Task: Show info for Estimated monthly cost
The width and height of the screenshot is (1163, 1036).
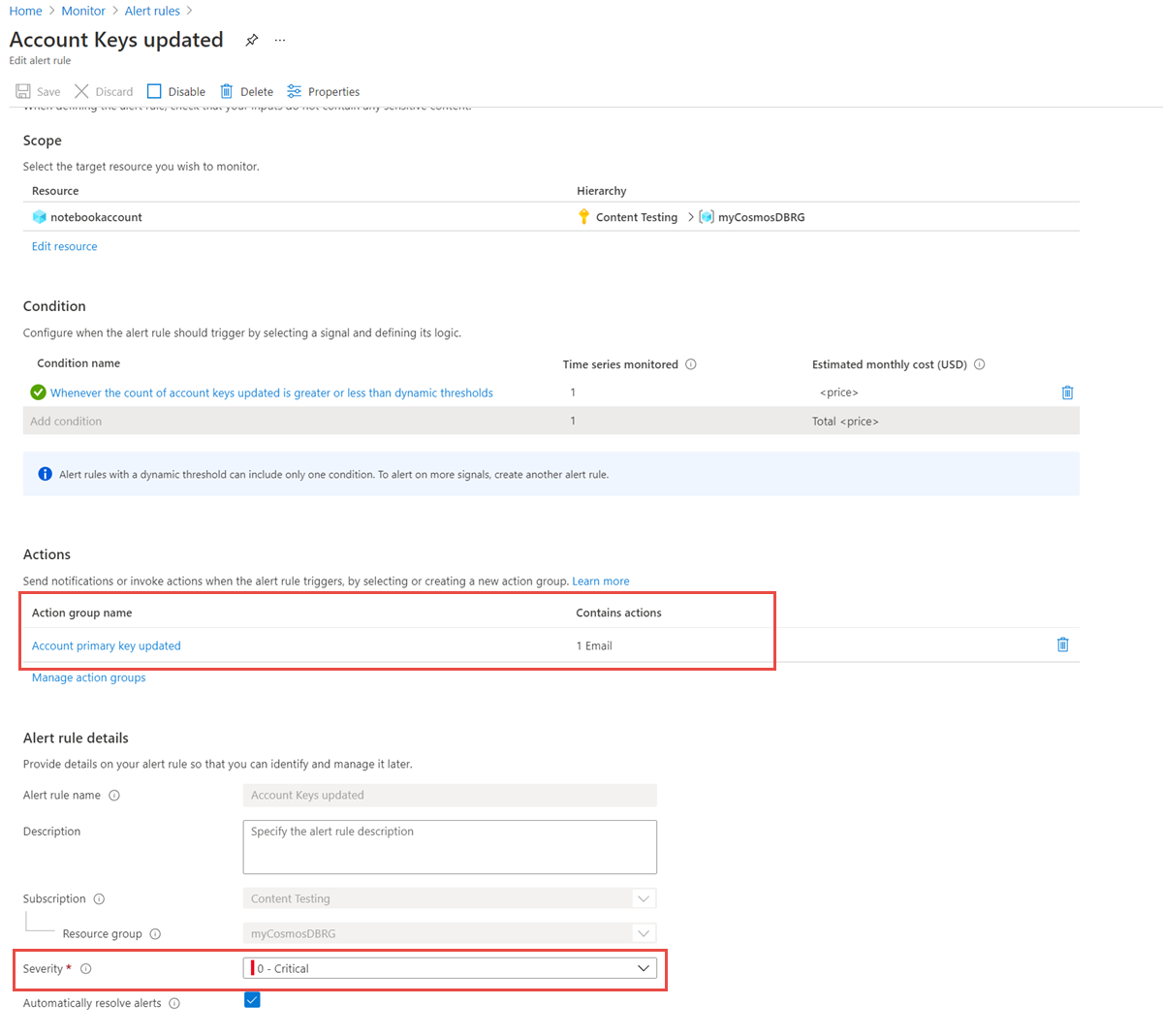Action: point(979,364)
